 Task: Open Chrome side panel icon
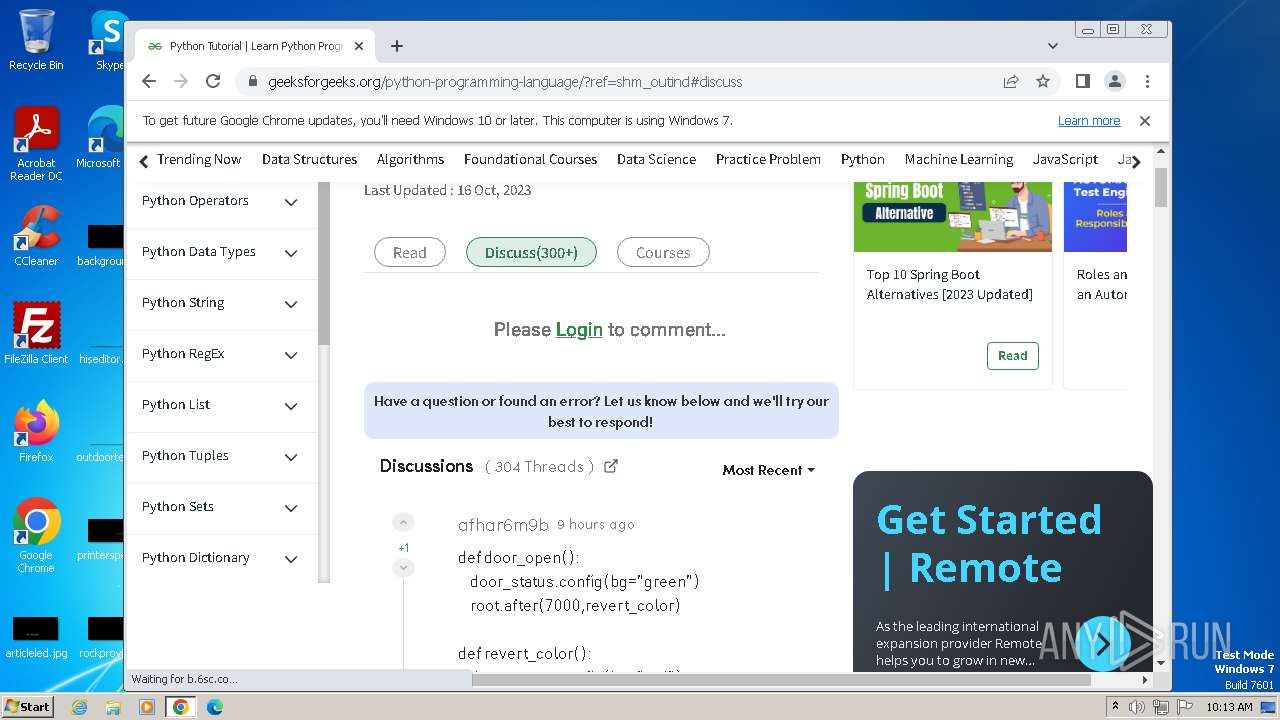[x=1082, y=81]
